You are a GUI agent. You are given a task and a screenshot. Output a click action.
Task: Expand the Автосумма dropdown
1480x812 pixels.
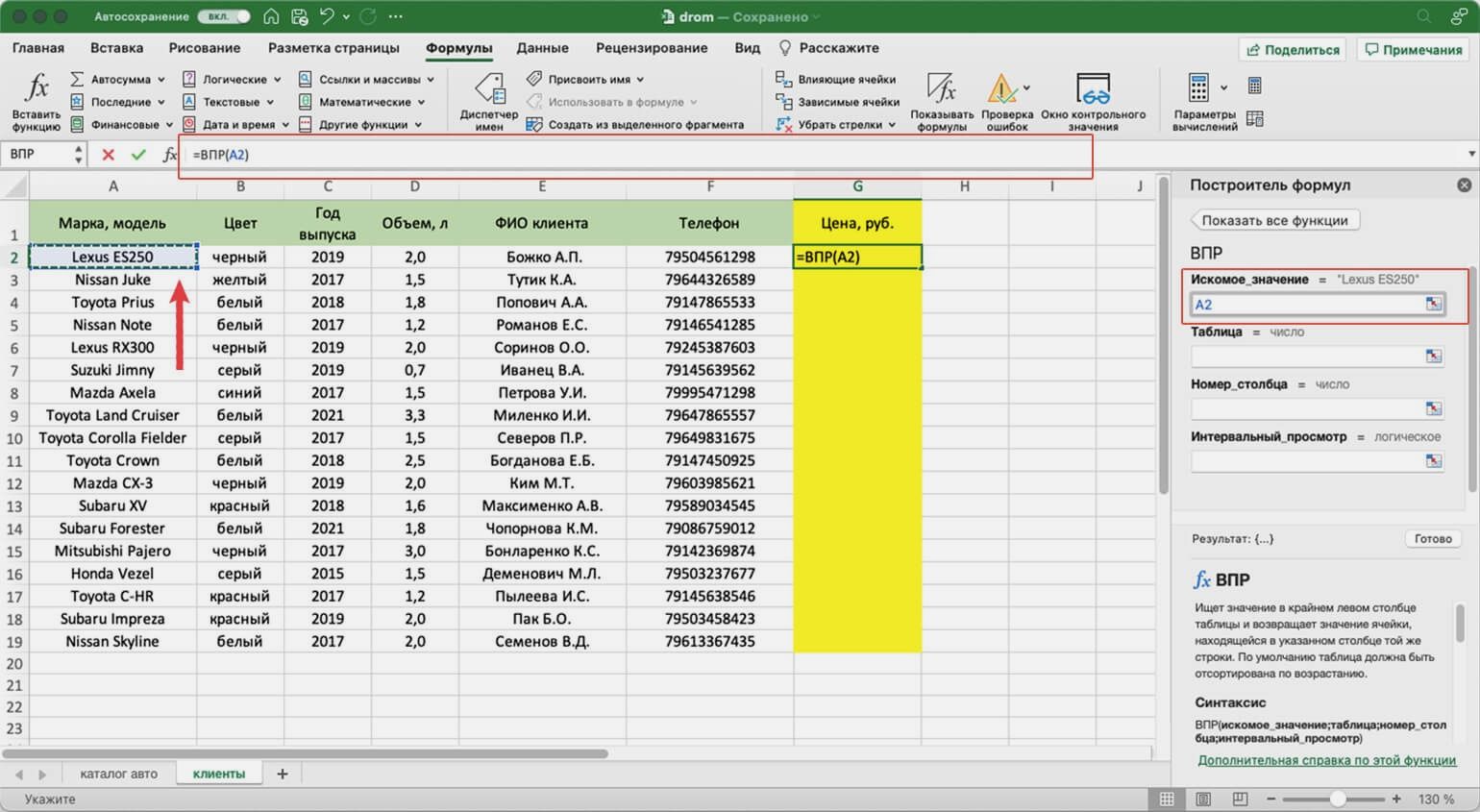coord(161,80)
